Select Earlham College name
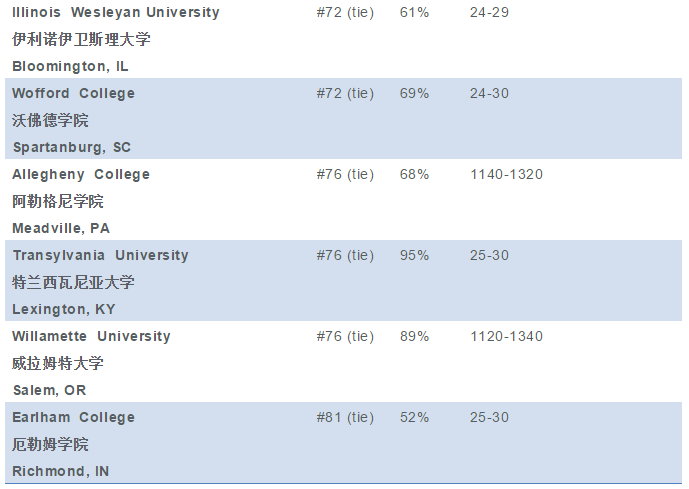This screenshot has height=489, width=689. [73, 417]
